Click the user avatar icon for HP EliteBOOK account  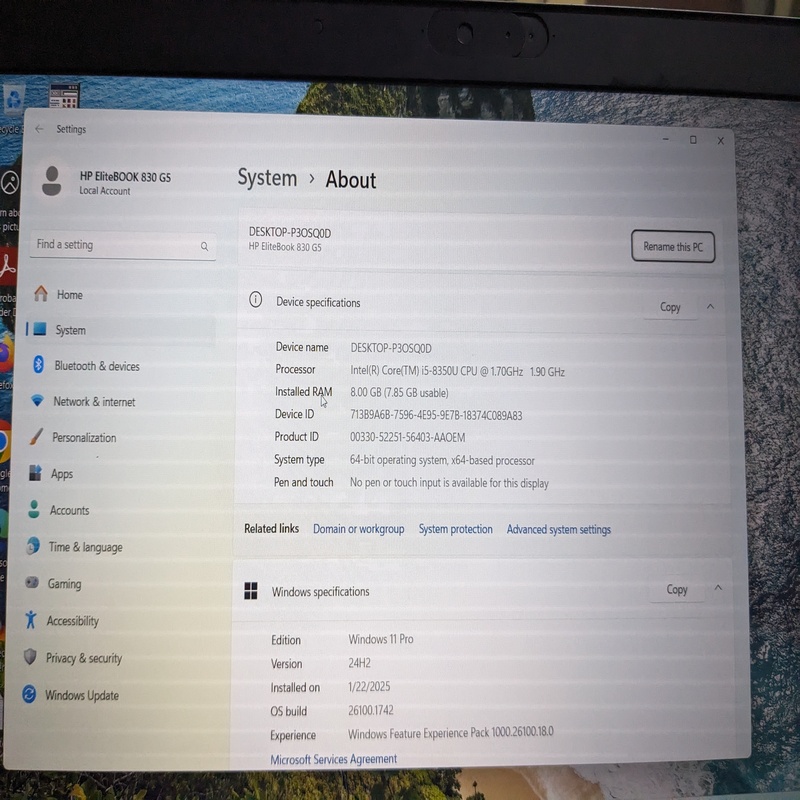coord(52,181)
